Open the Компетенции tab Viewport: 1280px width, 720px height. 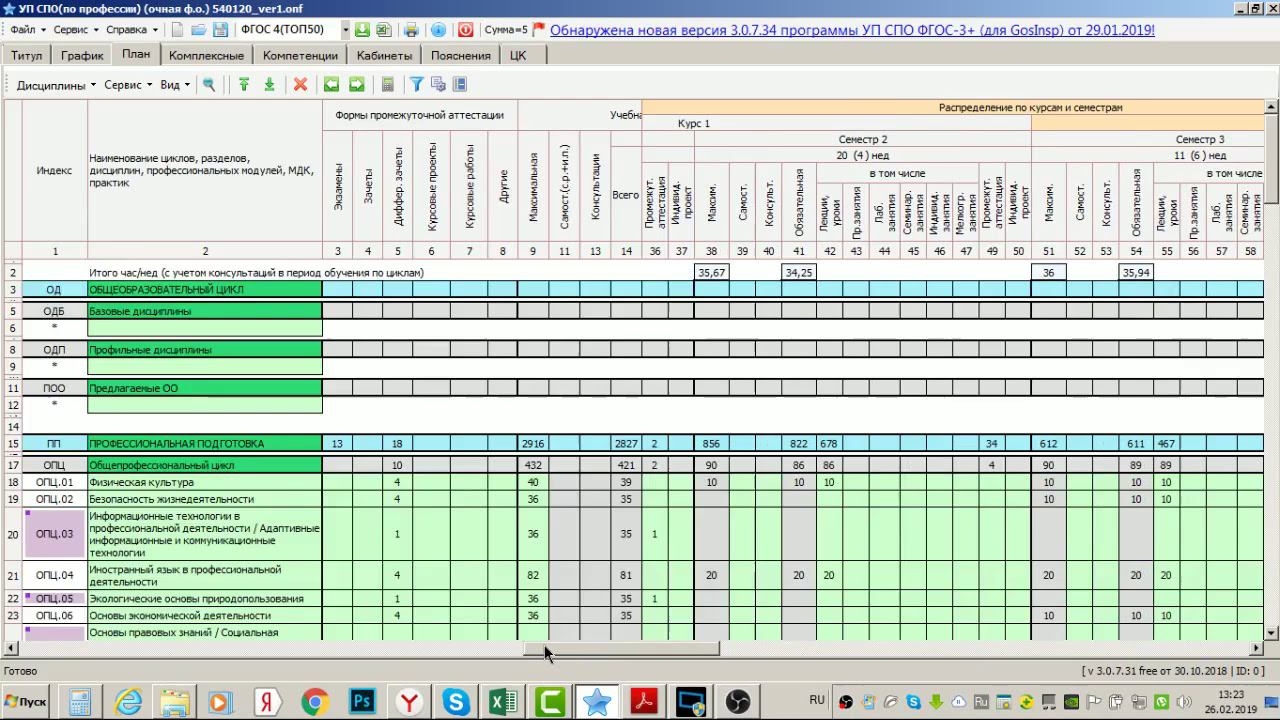pos(300,56)
